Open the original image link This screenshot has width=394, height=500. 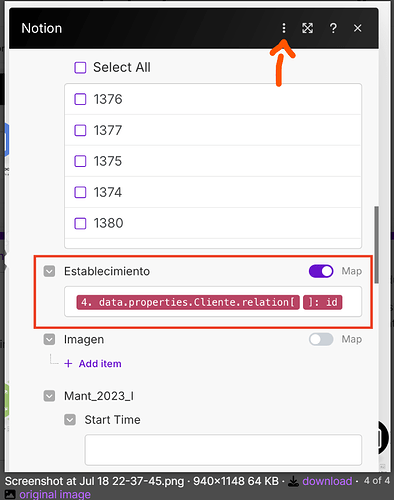point(55,494)
